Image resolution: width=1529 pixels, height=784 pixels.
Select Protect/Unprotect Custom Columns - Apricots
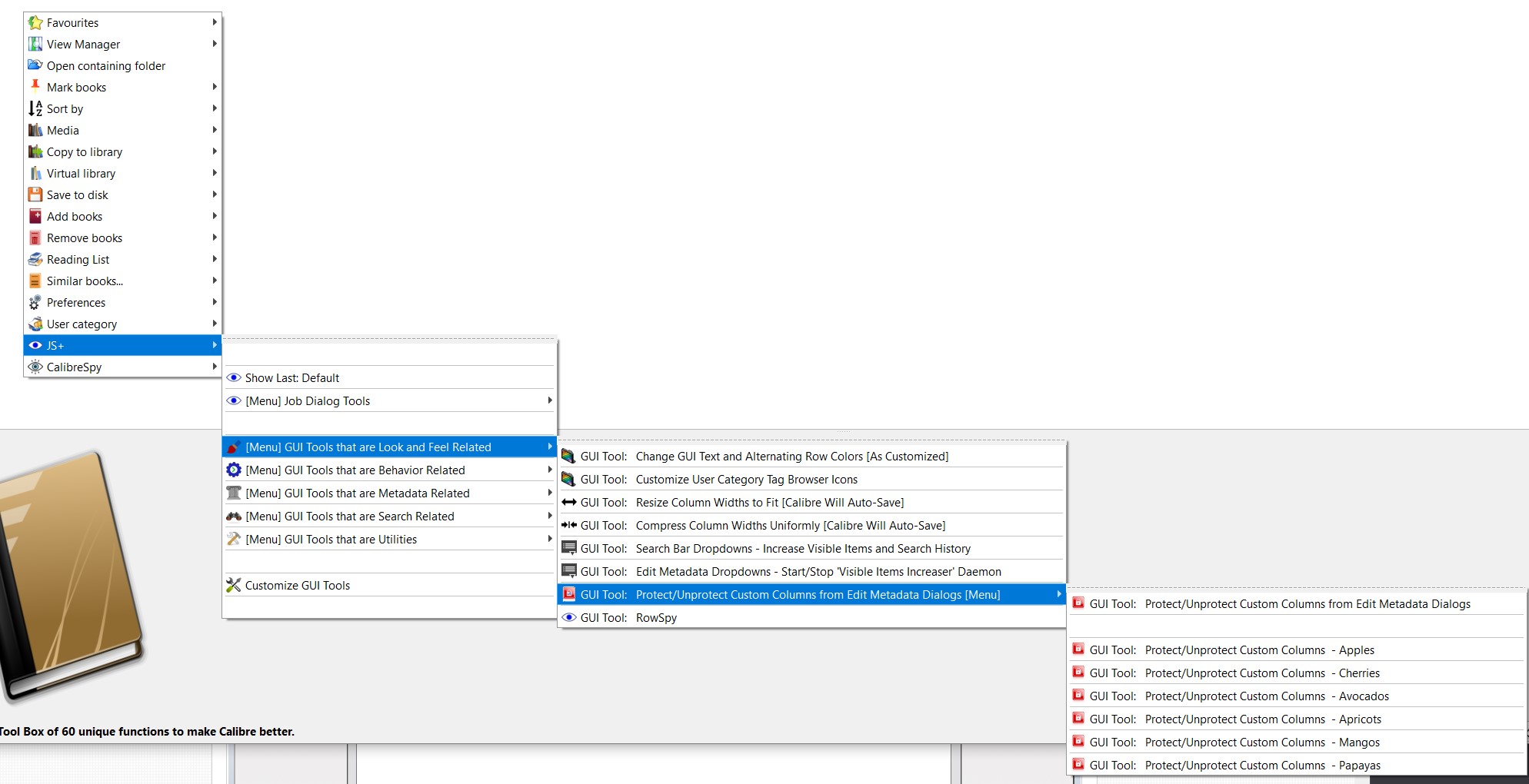coord(1297,719)
